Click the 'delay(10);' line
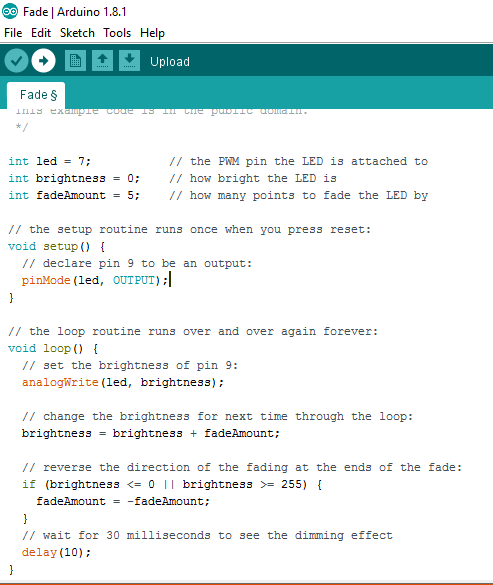Image resolution: width=493 pixels, height=585 pixels. 56,552
